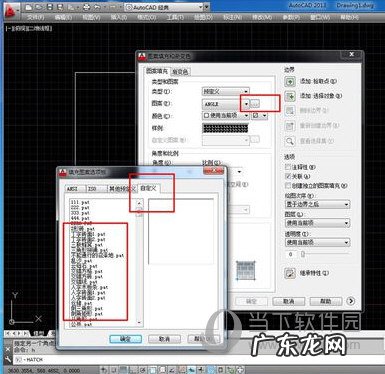
Task: Switch to the 其他预定义 tab
Action: [x=122, y=189]
